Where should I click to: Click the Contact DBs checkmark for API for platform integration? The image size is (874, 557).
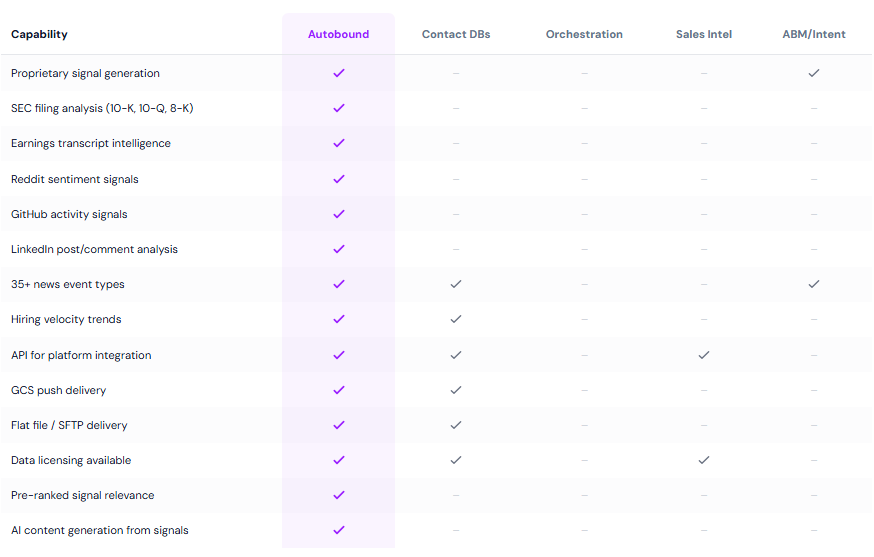456,355
